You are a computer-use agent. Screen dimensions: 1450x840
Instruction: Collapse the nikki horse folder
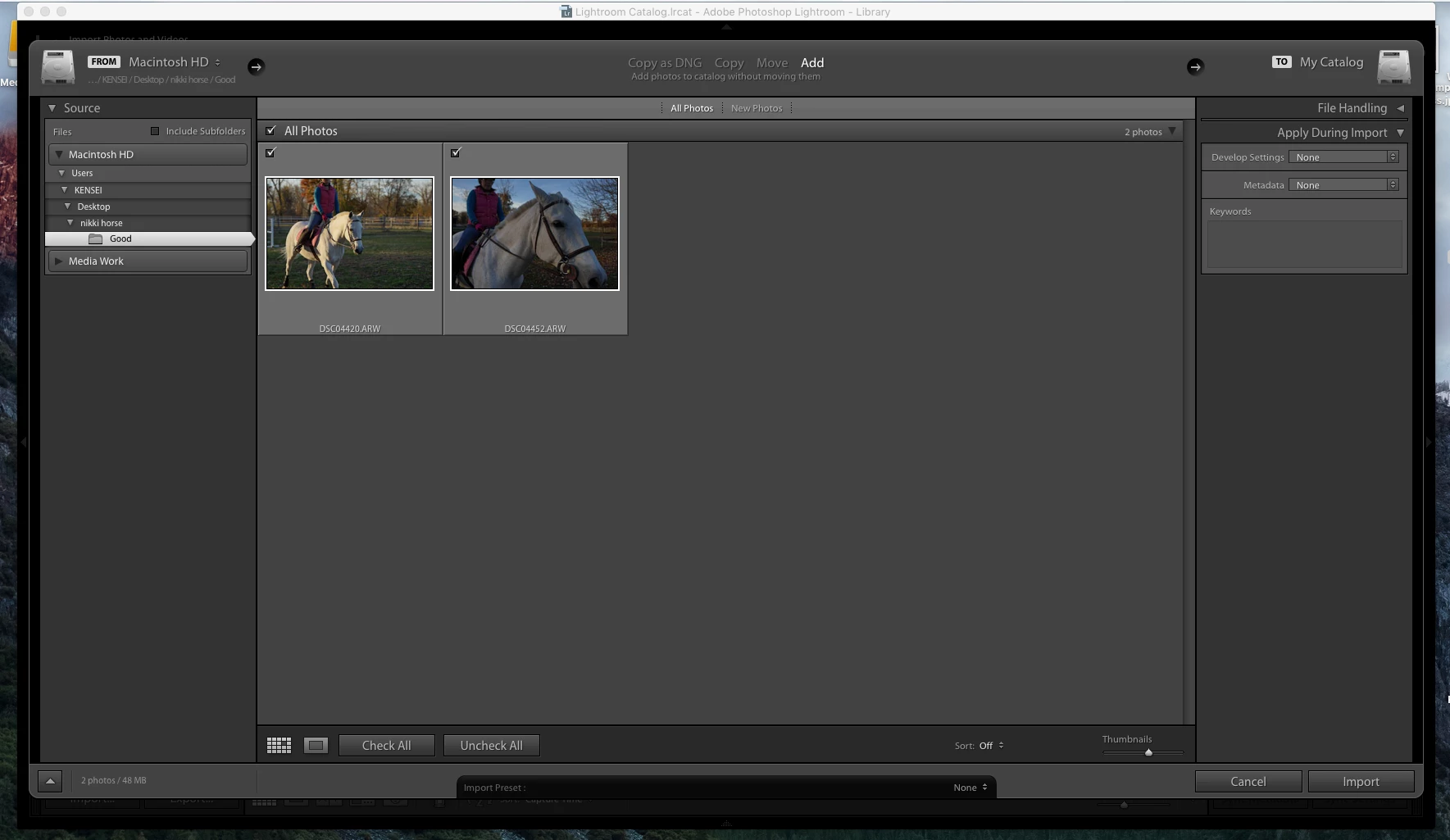70,222
